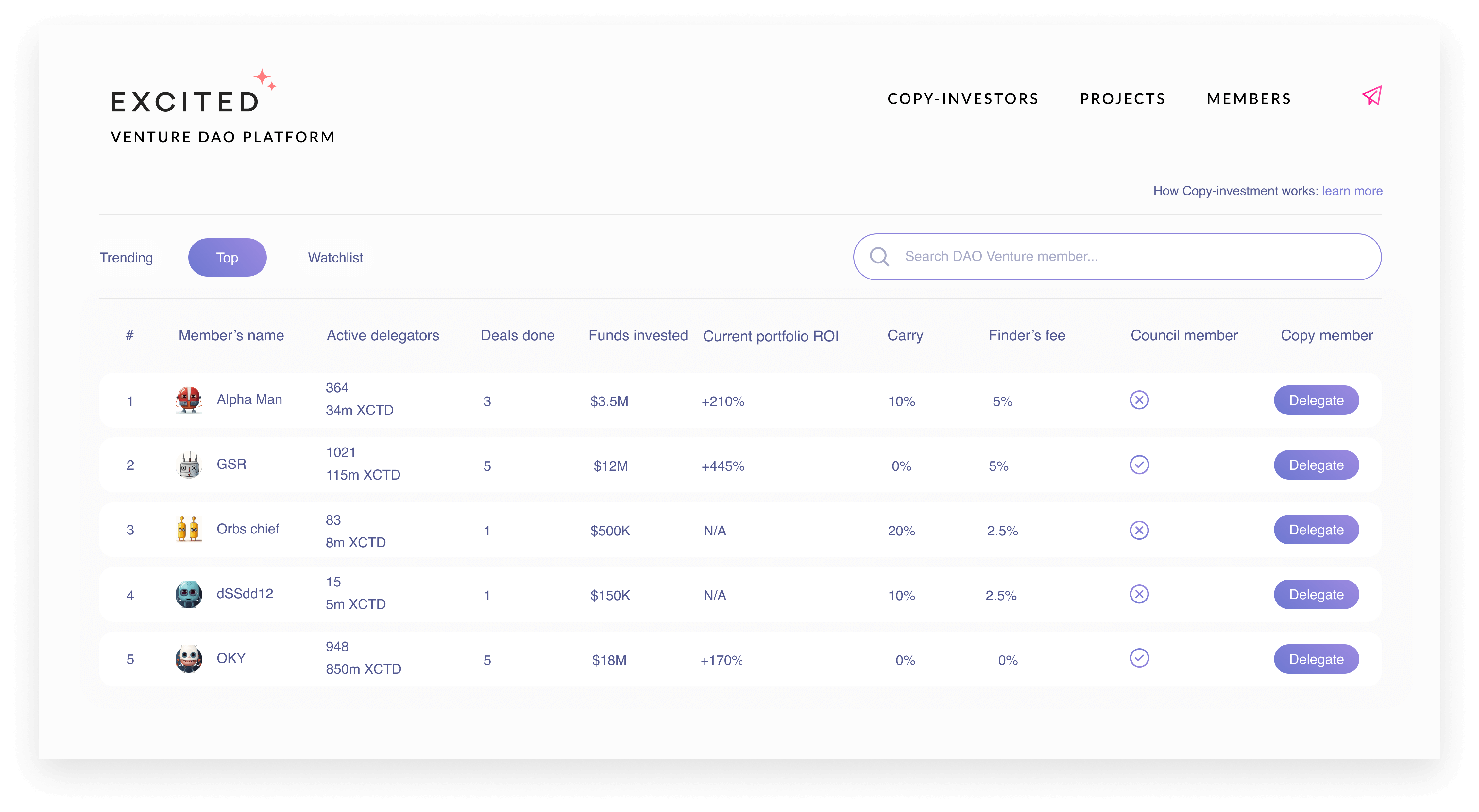
Task: Switch to the Trending tab
Action: pos(126,258)
